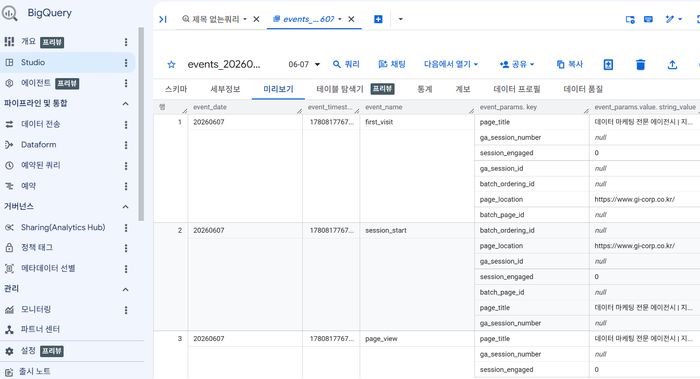Collapse the 파이프라인 및 통합 section

[x=125, y=104]
